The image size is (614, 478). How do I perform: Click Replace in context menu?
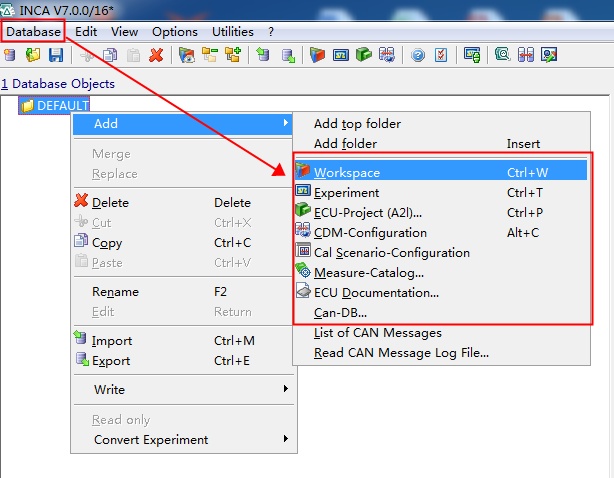pyautogui.click(x=183, y=173)
